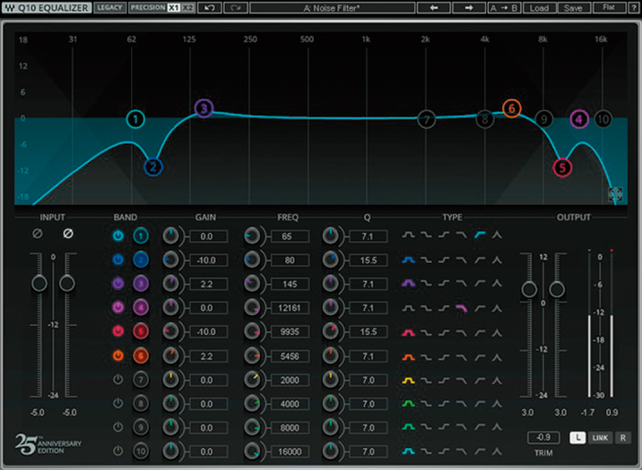Screen dimensions: 642x470
Task: Select node 2 on the EQ graph
Action: pyautogui.click(x=153, y=167)
